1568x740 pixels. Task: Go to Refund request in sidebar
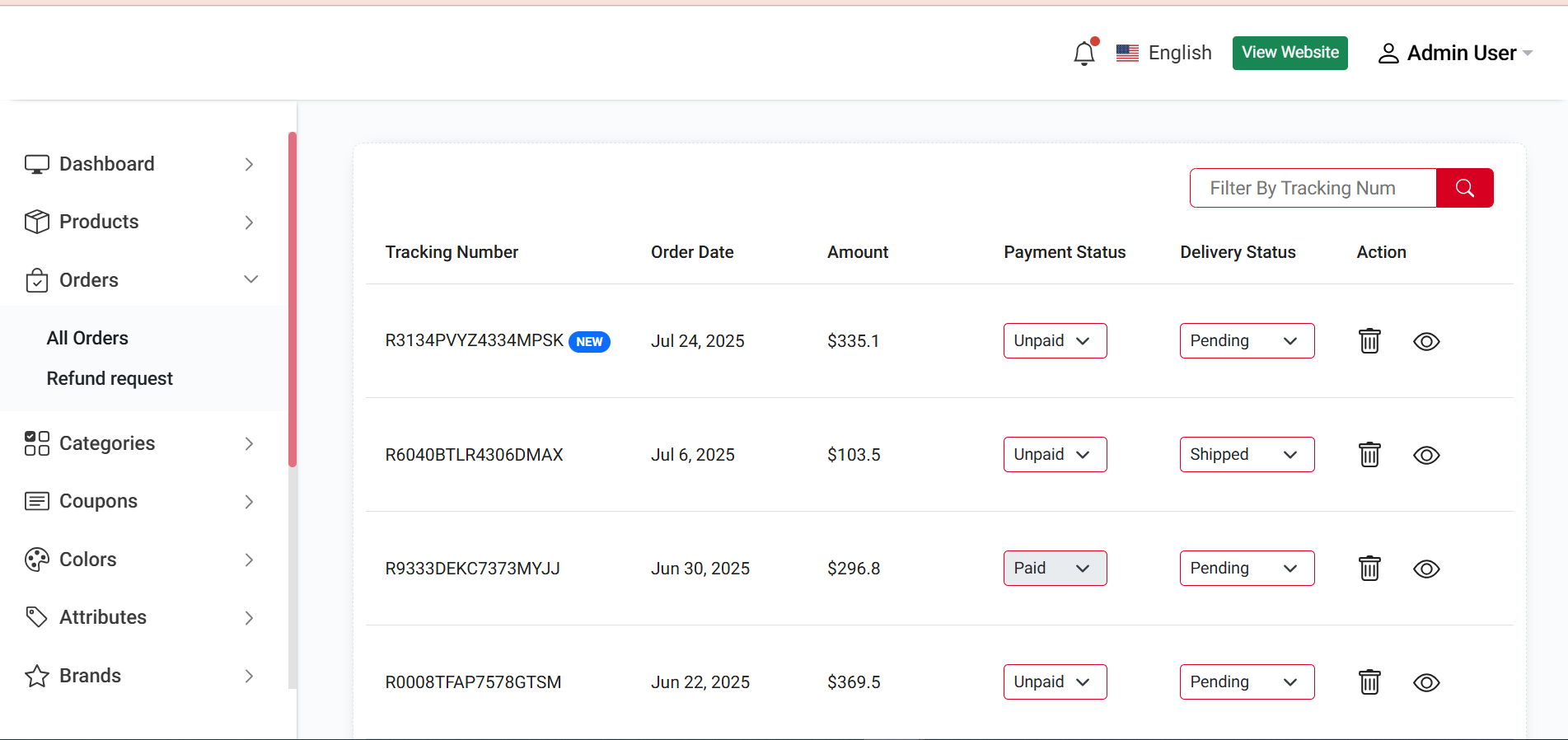point(110,378)
